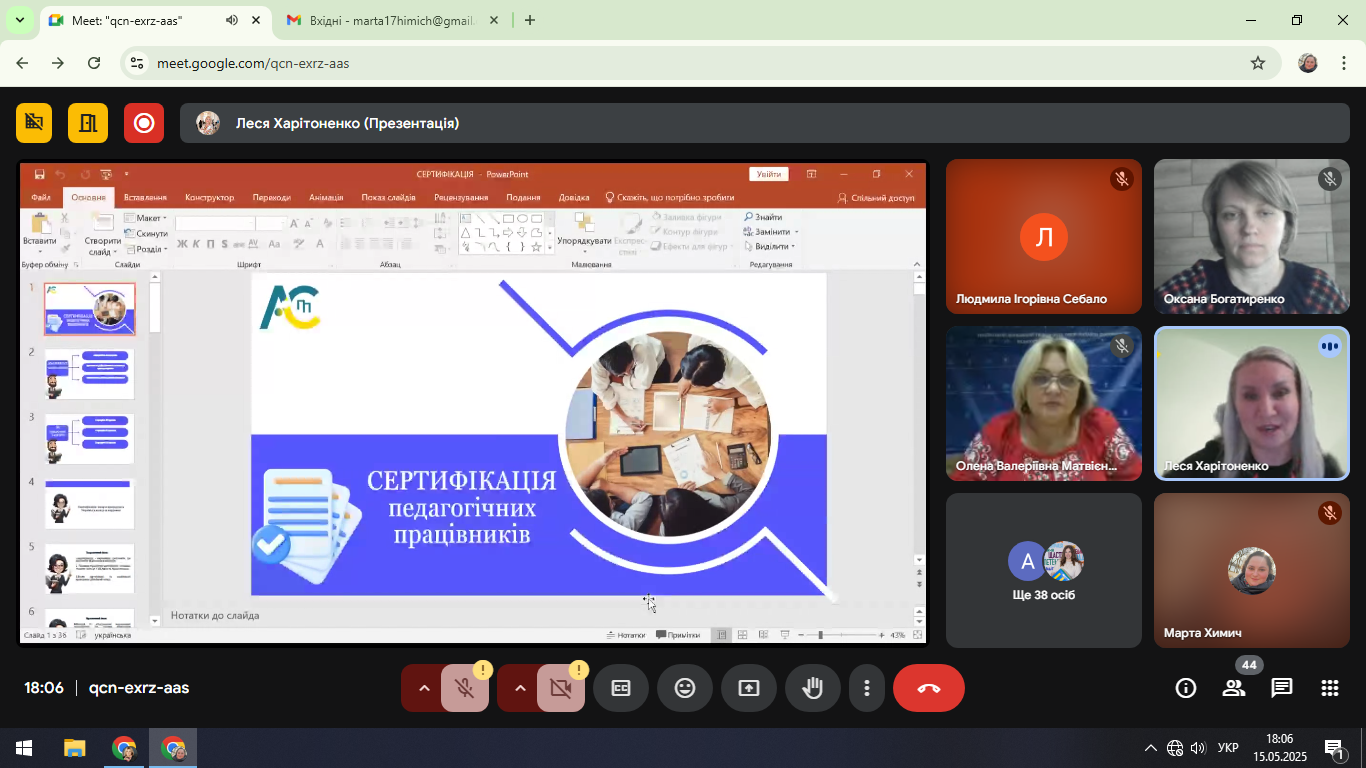
Task: Click the Леся Харітоненко (Презентація) label
Action: tap(347, 123)
